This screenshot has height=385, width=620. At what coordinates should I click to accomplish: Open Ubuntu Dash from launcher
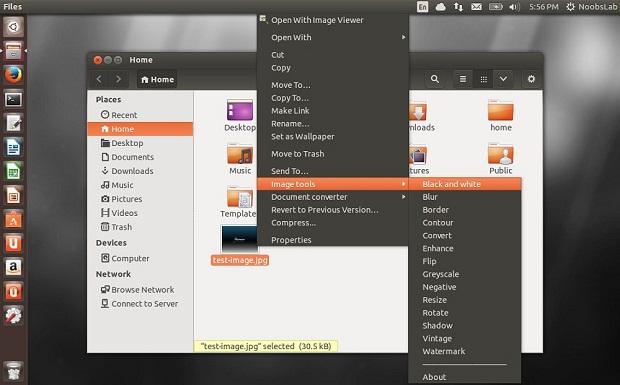[x=13, y=27]
